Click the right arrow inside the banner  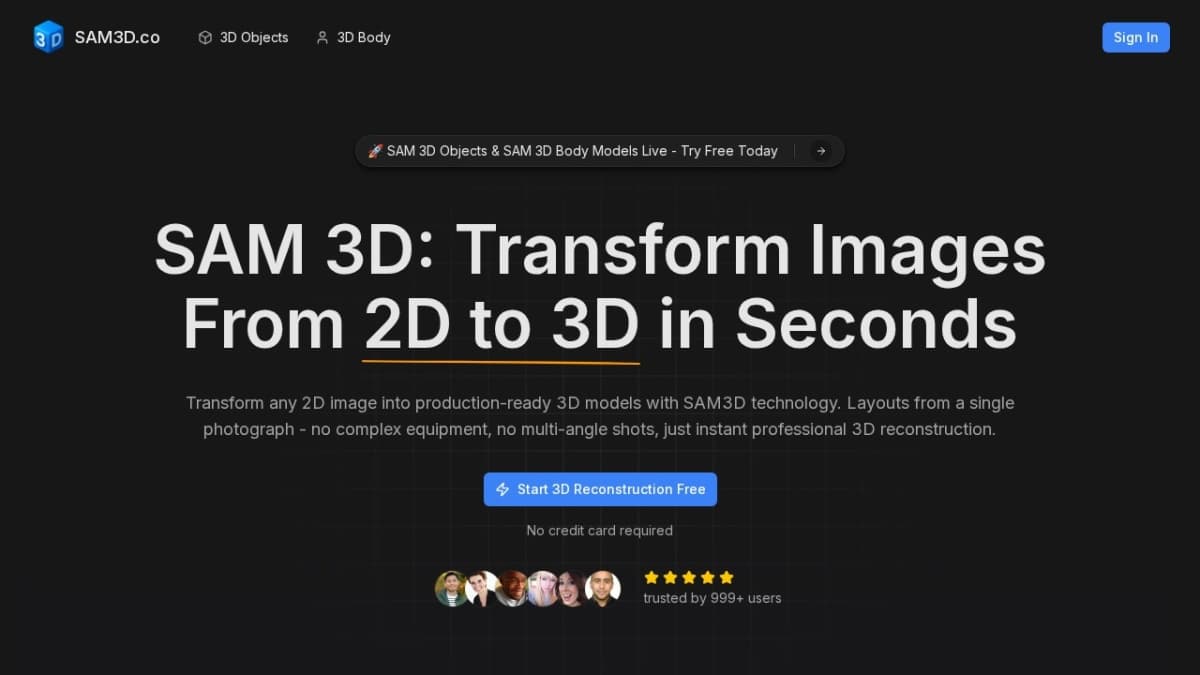tap(820, 151)
